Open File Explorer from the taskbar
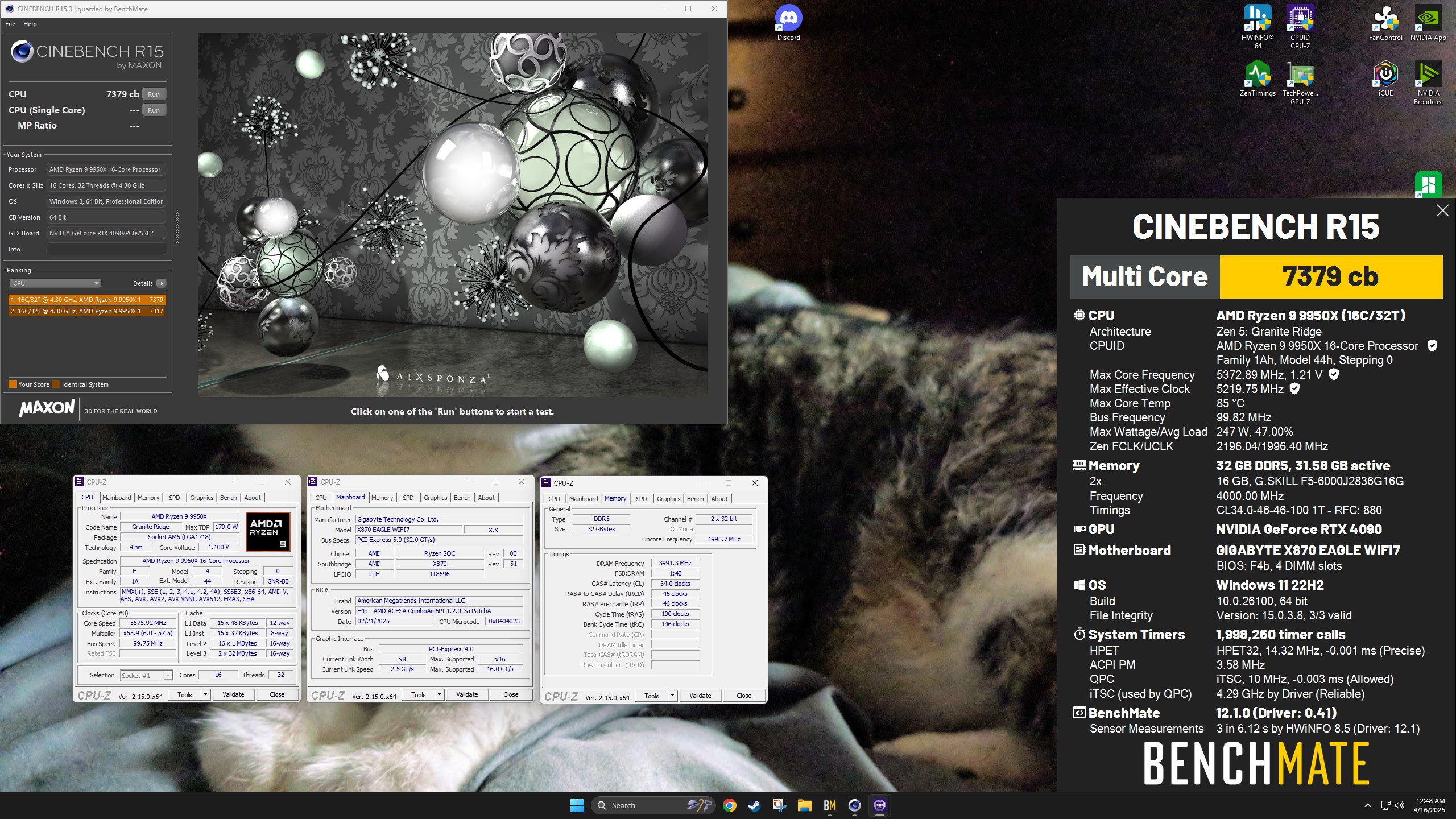The width and height of the screenshot is (1456, 819). tap(804, 805)
